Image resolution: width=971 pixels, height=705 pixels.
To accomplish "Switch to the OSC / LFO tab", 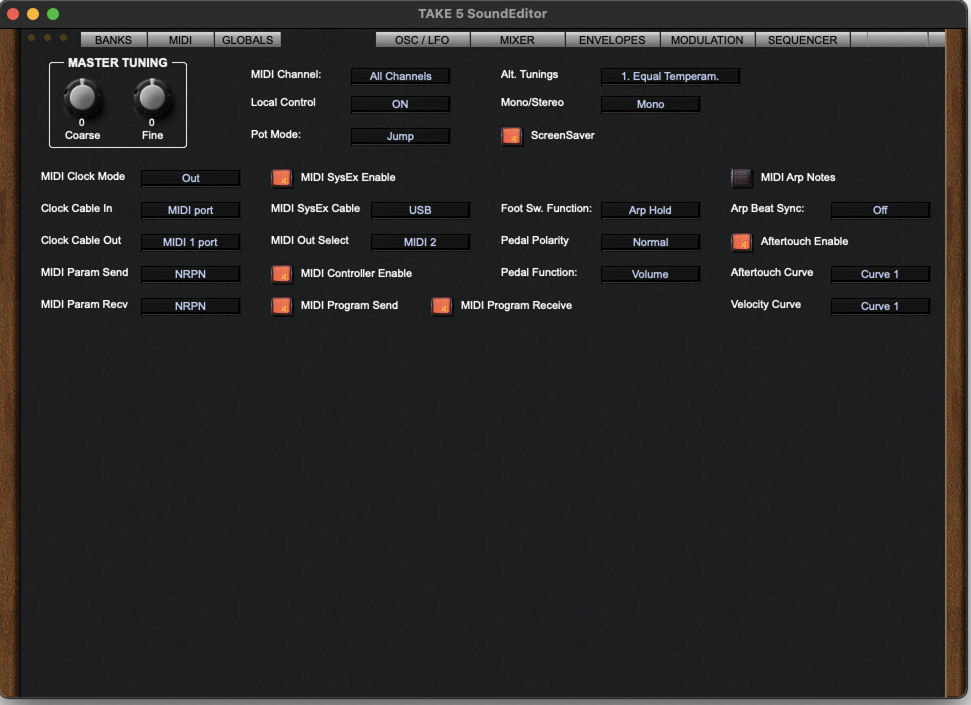I will [422, 40].
